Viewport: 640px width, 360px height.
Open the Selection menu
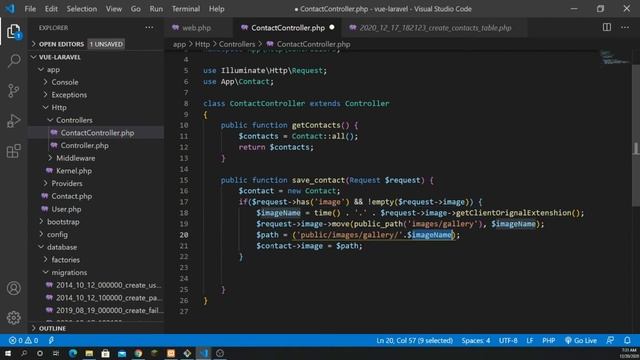click(x=82, y=9)
